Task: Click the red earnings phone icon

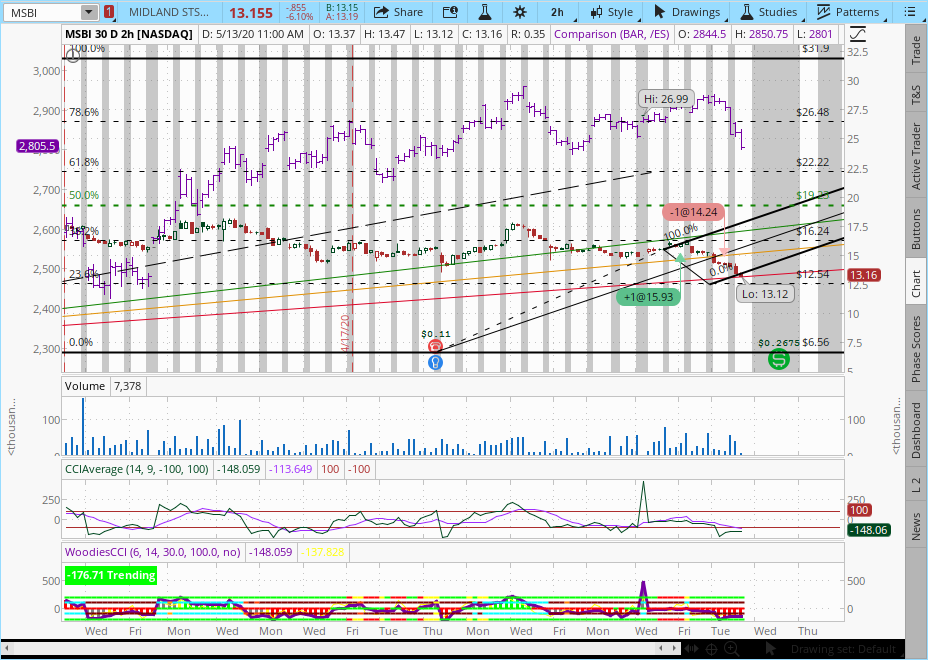Action: click(x=435, y=345)
